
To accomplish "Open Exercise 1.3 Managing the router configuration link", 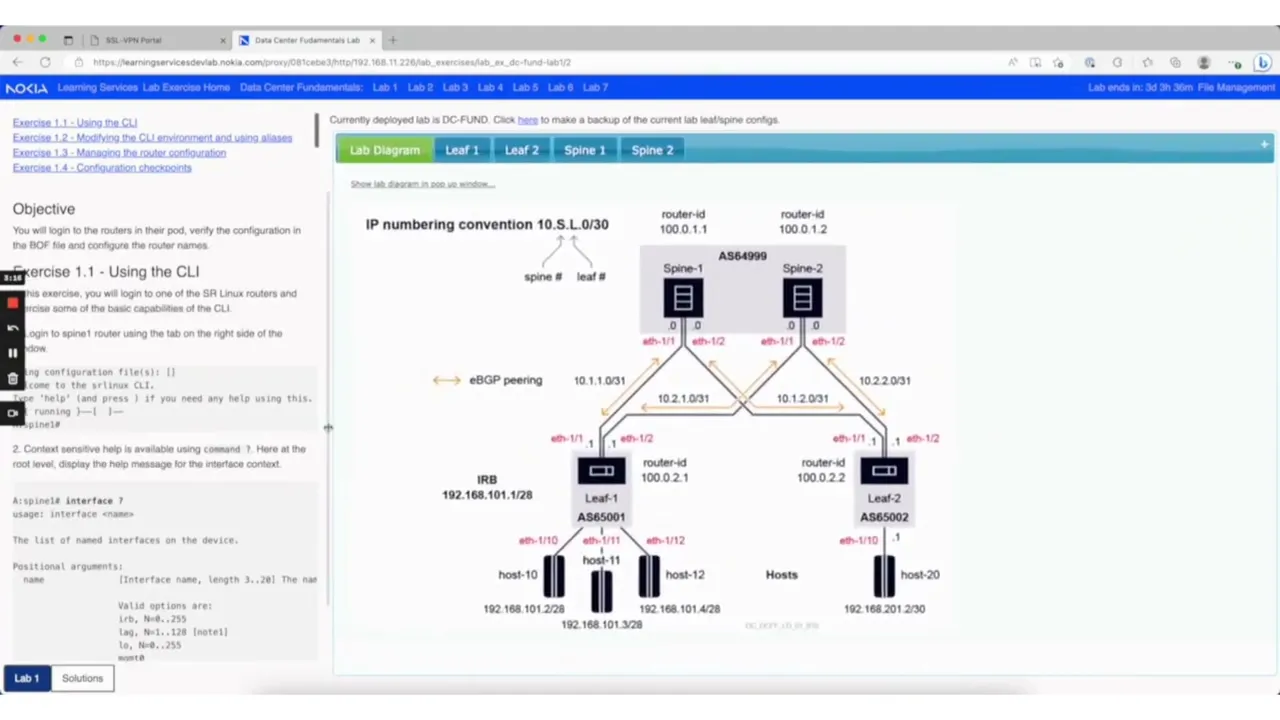I will tap(119, 153).
